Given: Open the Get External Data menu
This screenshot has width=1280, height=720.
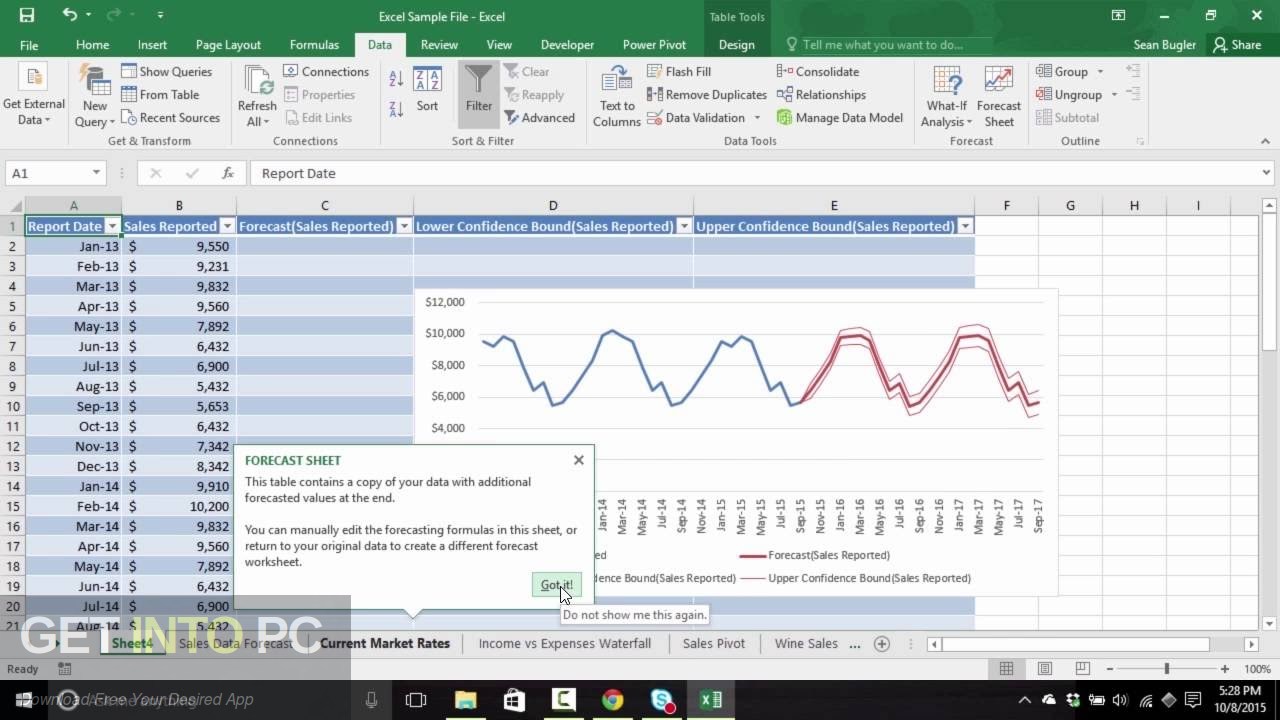Looking at the screenshot, I should 33,95.
